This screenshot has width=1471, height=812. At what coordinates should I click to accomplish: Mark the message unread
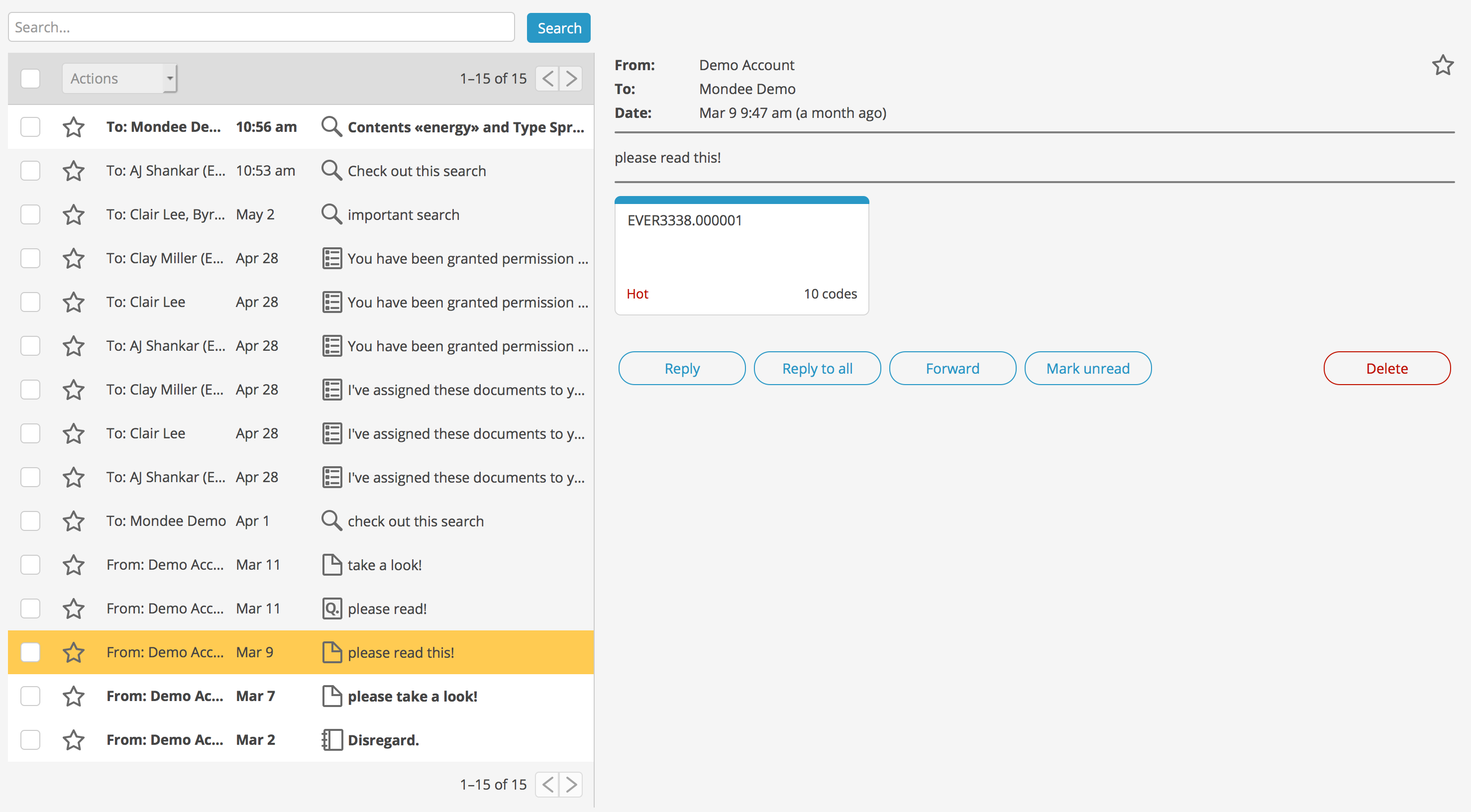point(1088,368)
